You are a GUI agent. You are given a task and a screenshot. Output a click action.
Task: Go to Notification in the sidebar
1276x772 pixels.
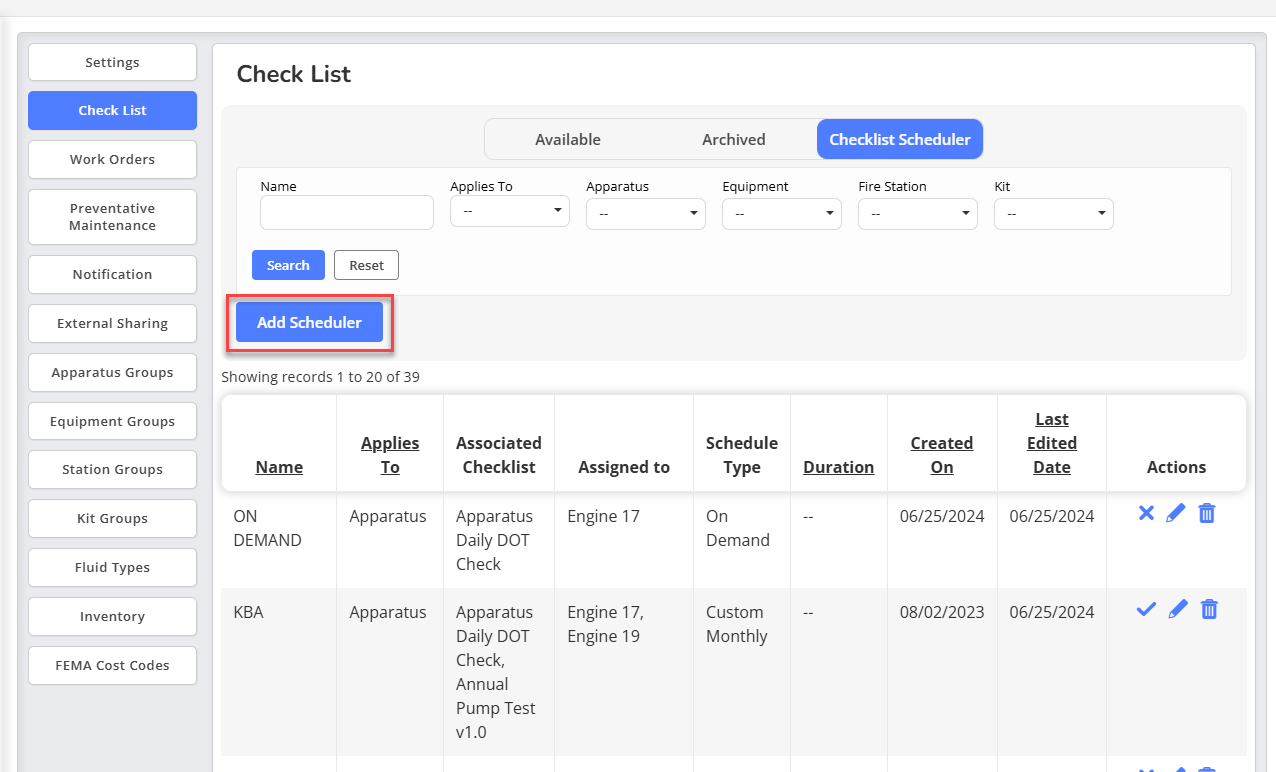tap(112, 275)
